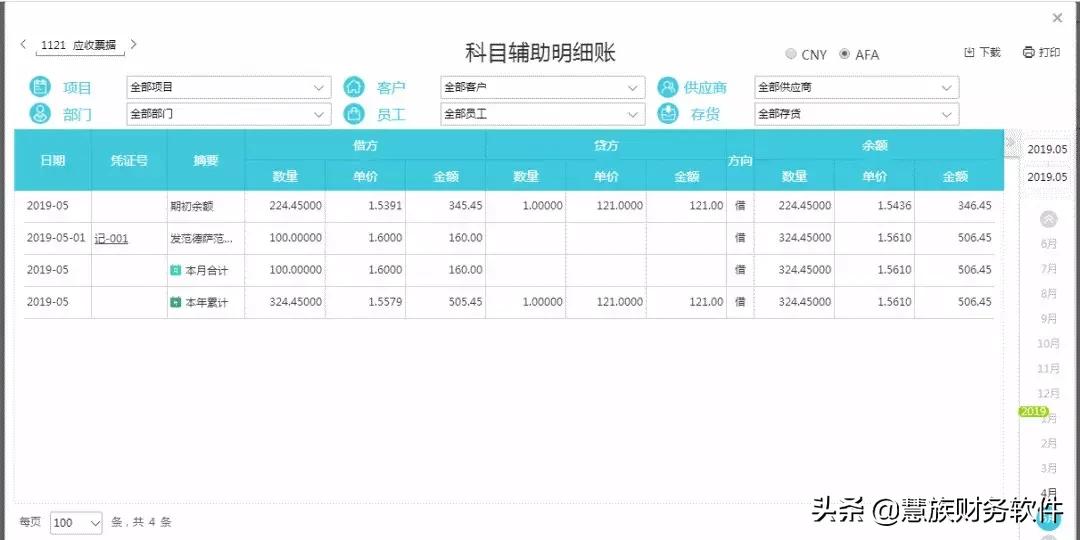Select 12月 in the month timeline
The width and height of the screenshot is (1080, 540).
tap(1048, 393)
